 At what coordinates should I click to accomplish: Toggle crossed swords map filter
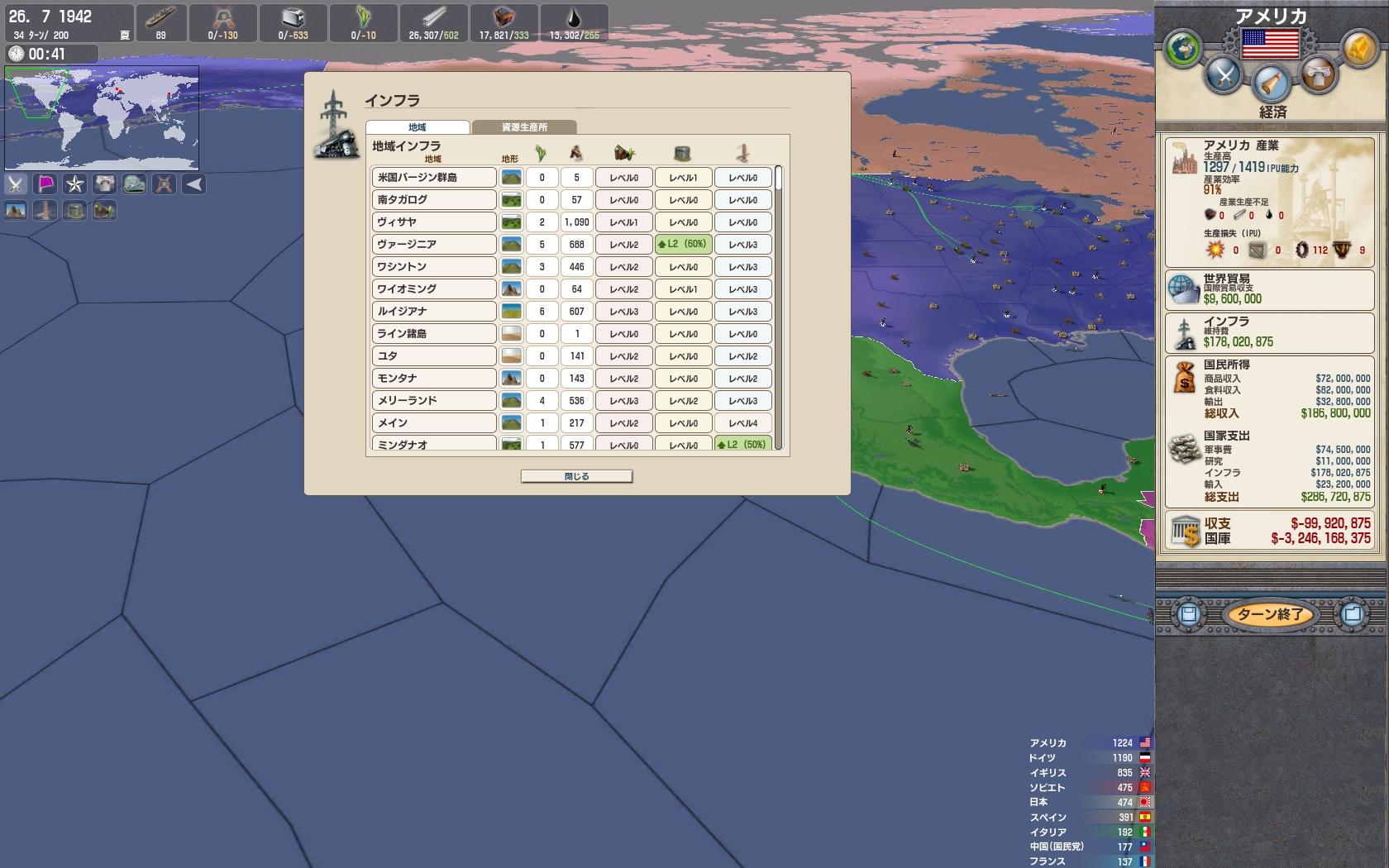(16, 184)
